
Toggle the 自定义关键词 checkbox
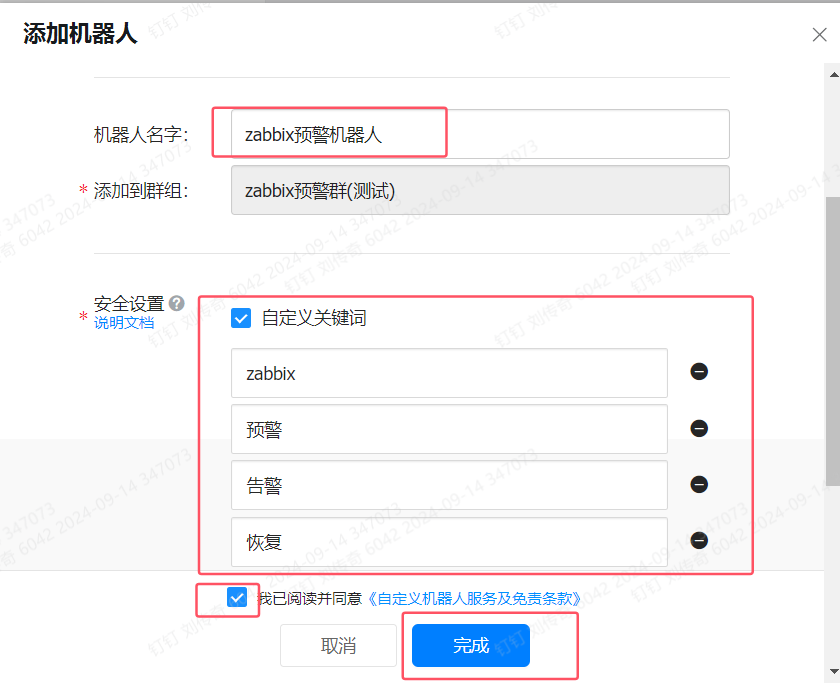point(241,318)
